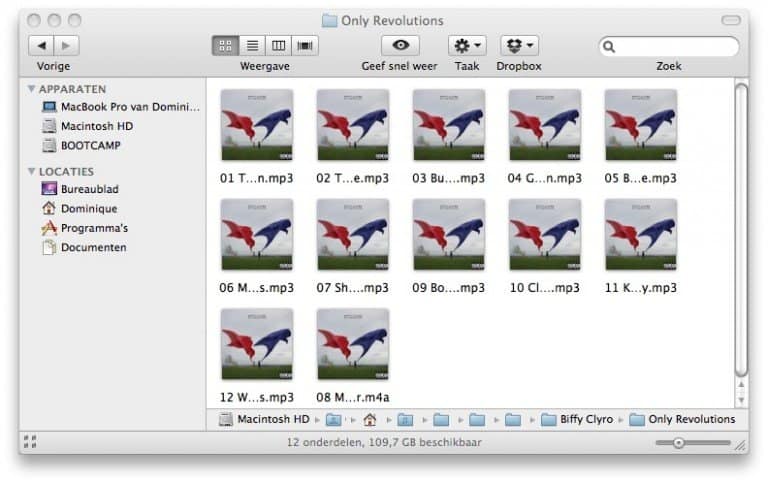Open the Dropbox toolbar menu
768x483 pixels.
pyautogui.click(x=519, y=46)
